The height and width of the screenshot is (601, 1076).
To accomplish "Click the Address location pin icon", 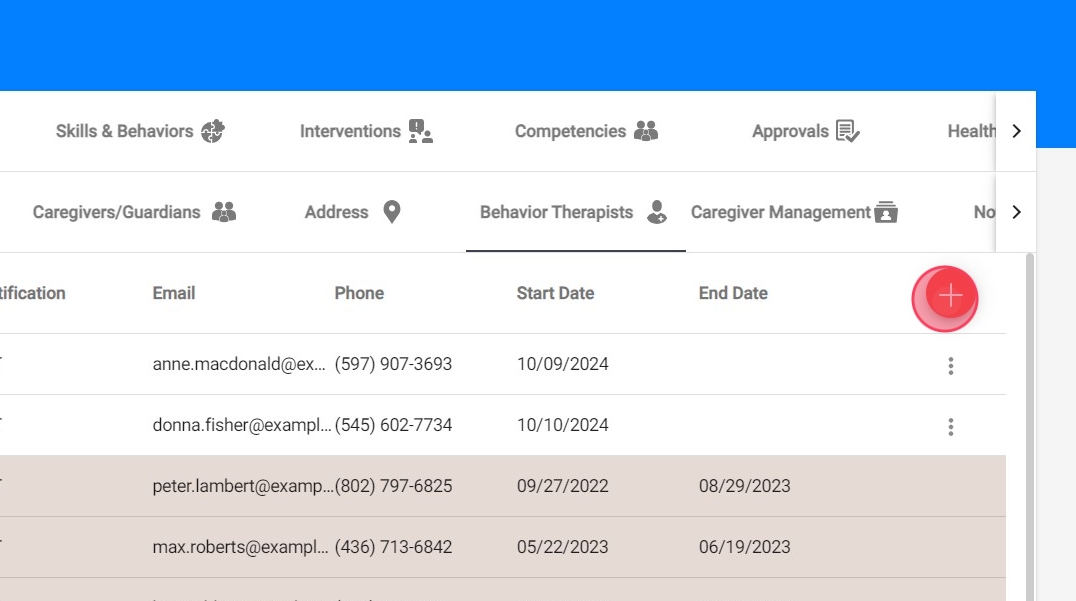I will click(392, 212).
